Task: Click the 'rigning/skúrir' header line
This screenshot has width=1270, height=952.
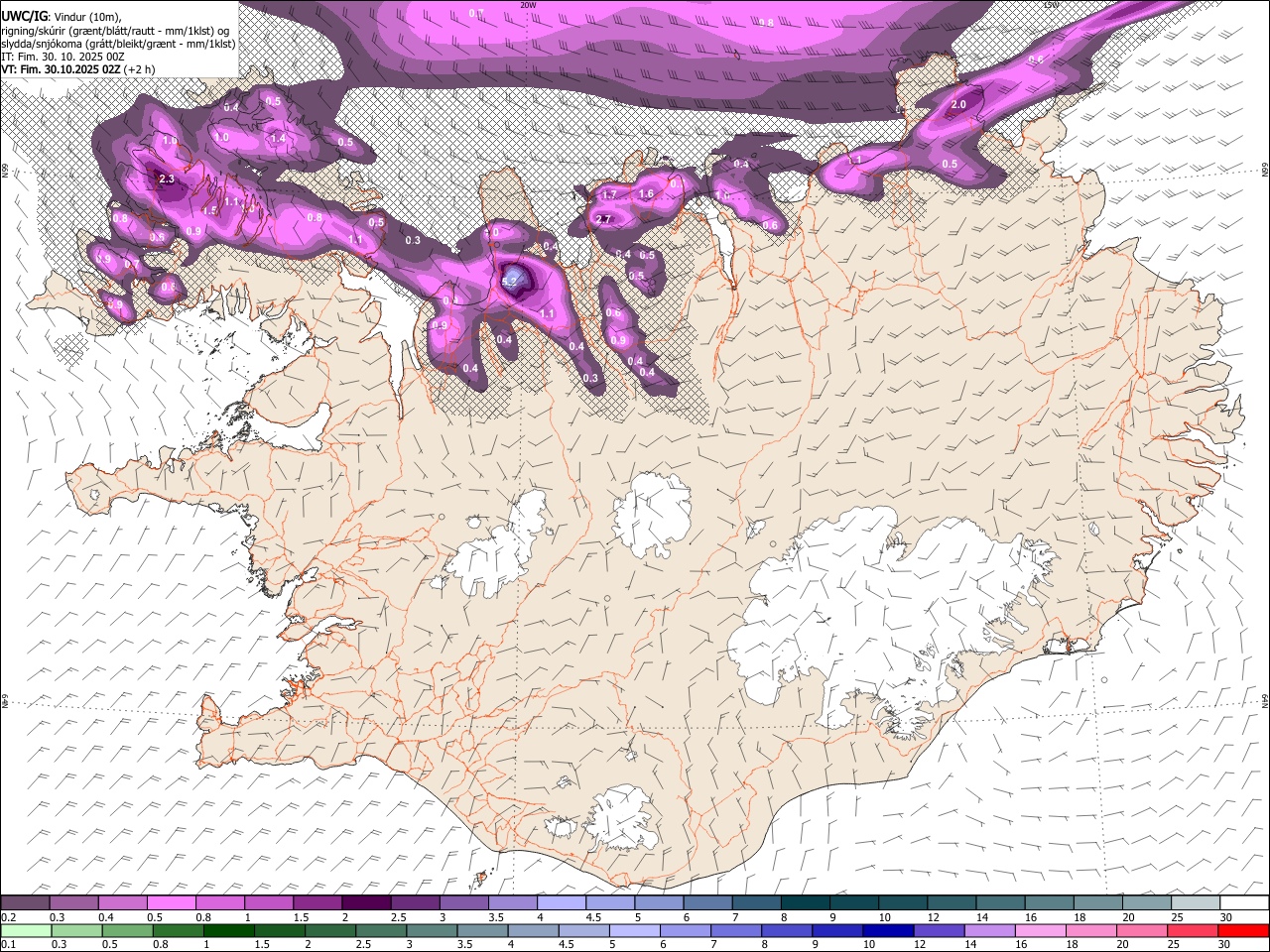Action: pyautogui.click(x=116, y=30)
